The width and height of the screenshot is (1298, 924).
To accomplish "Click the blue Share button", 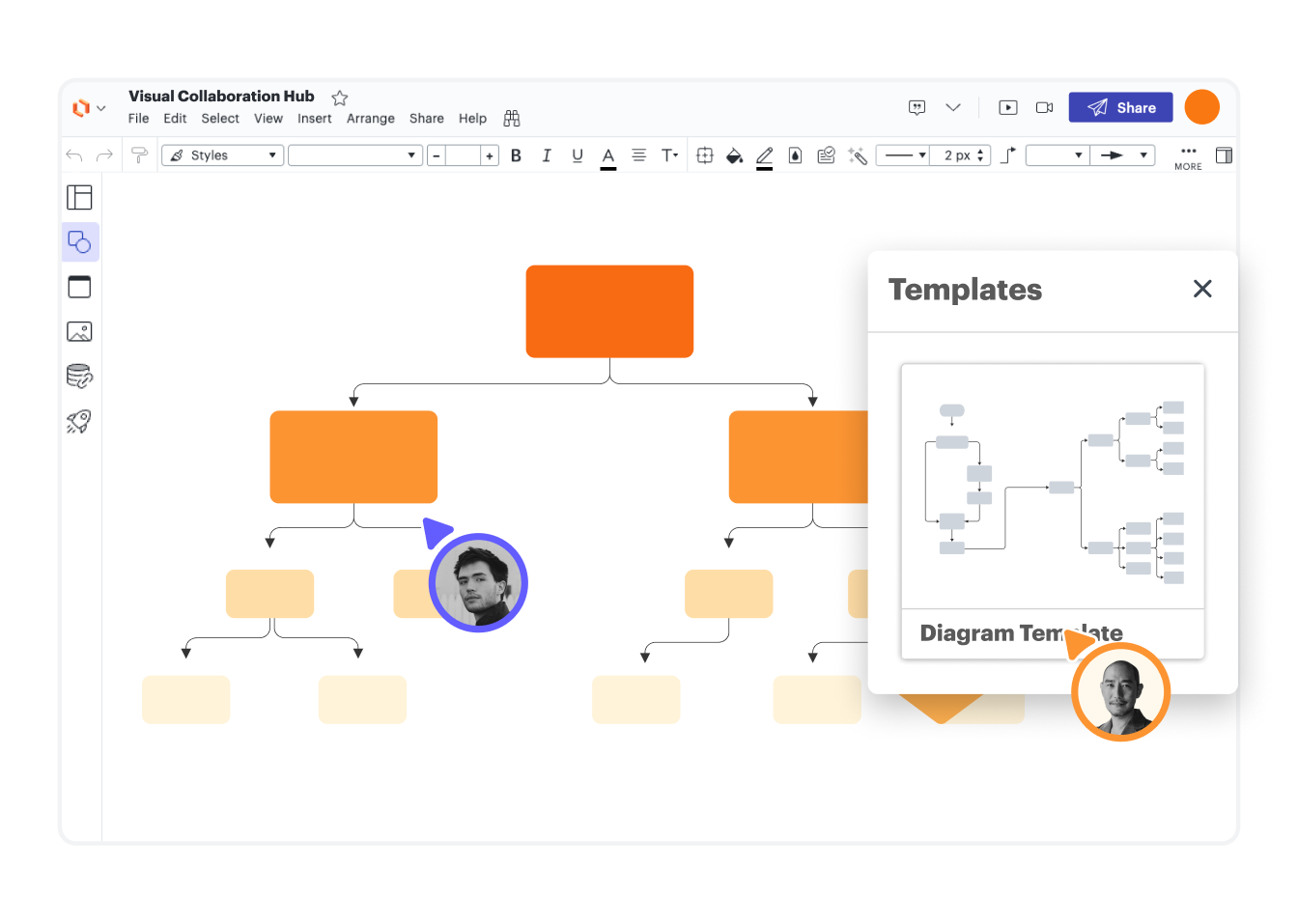I will [x=1120, y=107].
